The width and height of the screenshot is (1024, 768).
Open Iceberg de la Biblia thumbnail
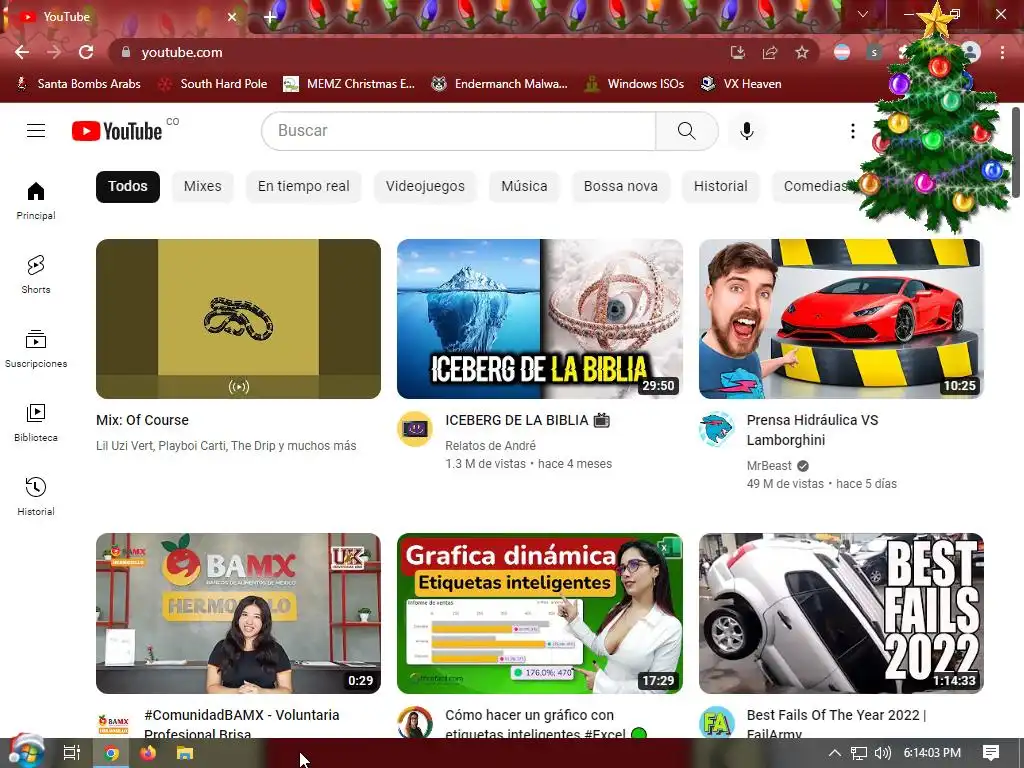(x=540, y=319)
